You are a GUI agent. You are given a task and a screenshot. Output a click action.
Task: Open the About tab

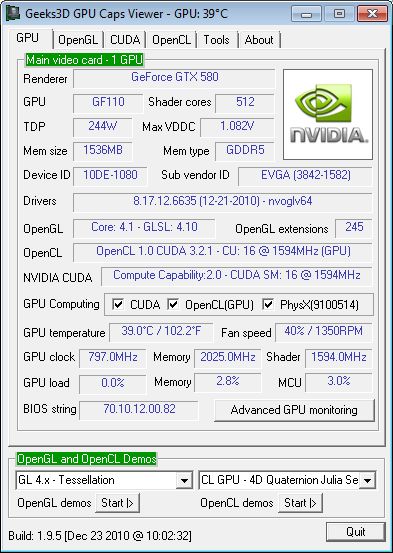tap(259, 40)
